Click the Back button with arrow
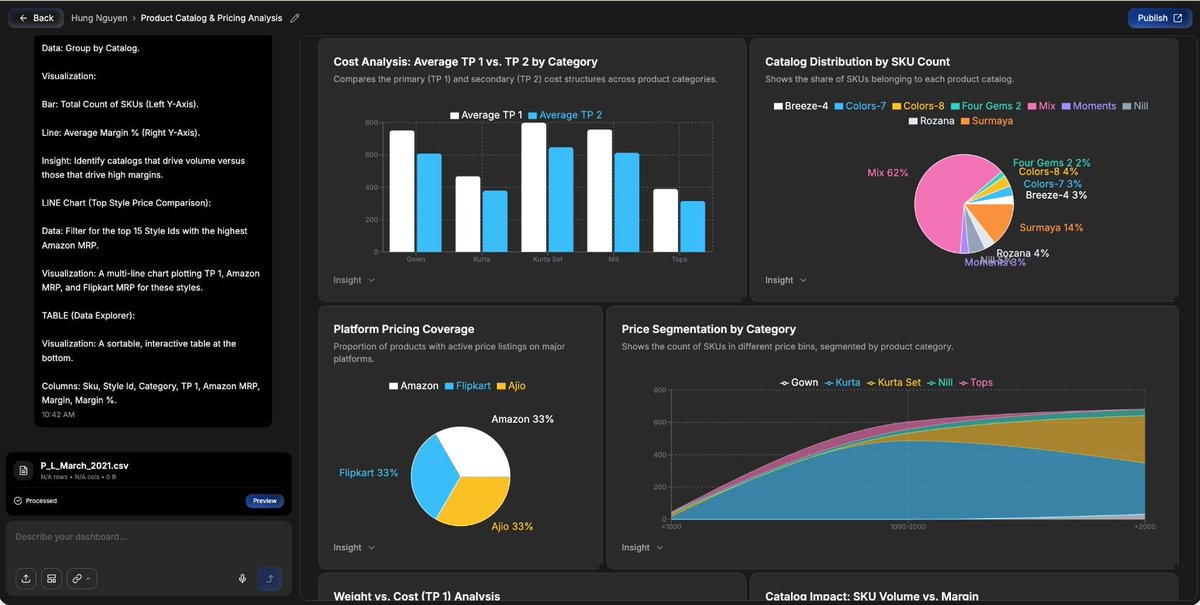The height and width of the screenshot is (605, 1200). [36, 18]
